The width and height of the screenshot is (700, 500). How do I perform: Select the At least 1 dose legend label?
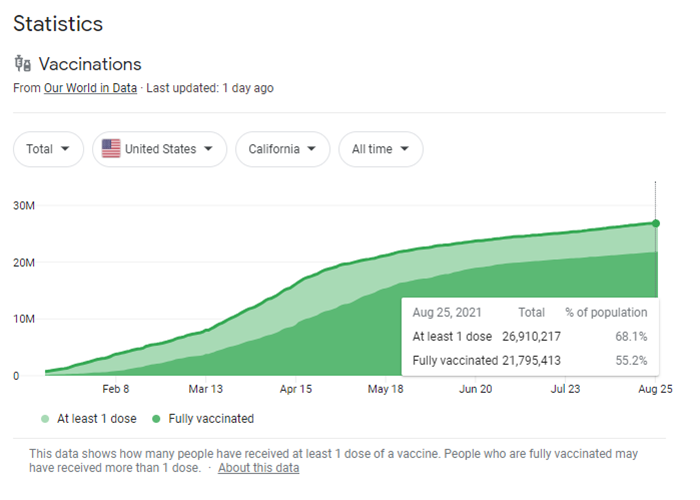(x=95, y=419)
